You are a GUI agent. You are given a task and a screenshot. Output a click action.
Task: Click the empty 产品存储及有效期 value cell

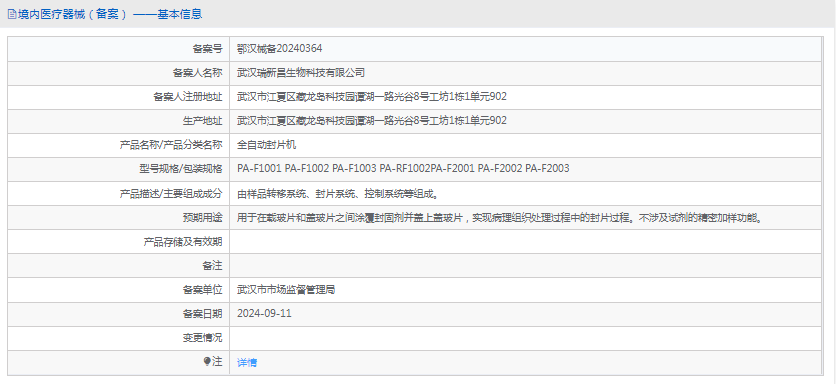tap(526, 241)
